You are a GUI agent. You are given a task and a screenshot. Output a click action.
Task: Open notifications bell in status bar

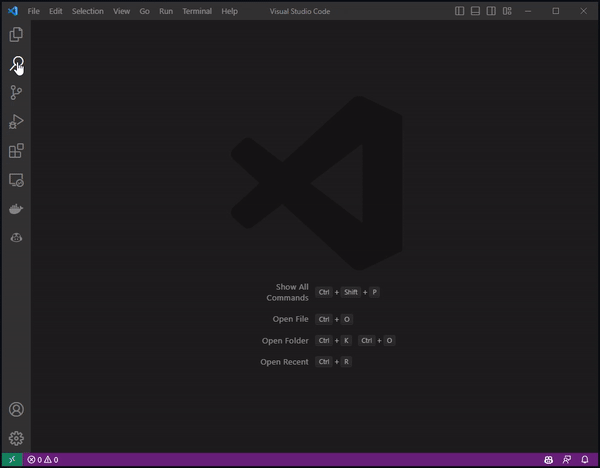(585, 460)
